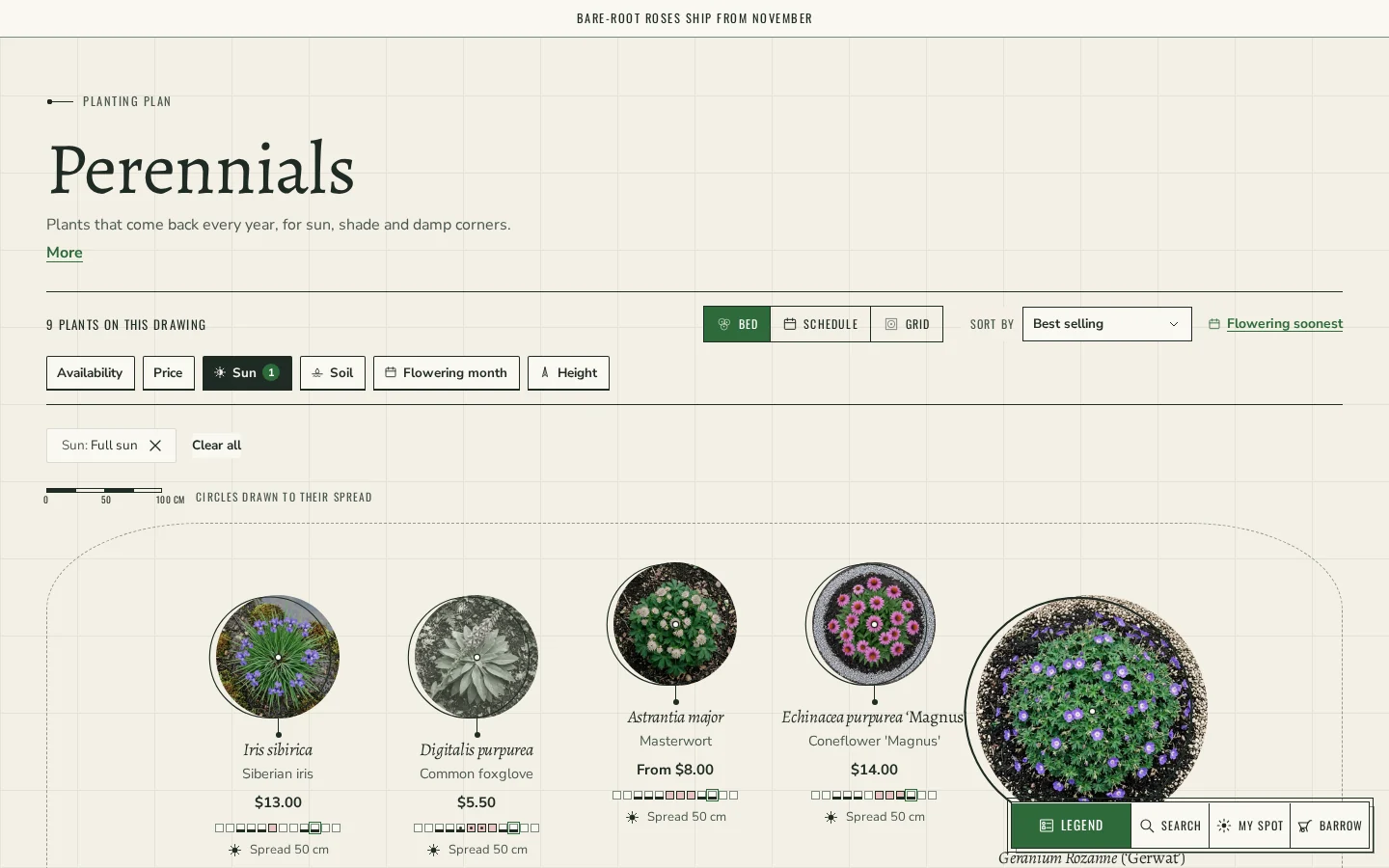
Task: Open the Availability filter
Action: pyautogui.click(x=91, y=373)
